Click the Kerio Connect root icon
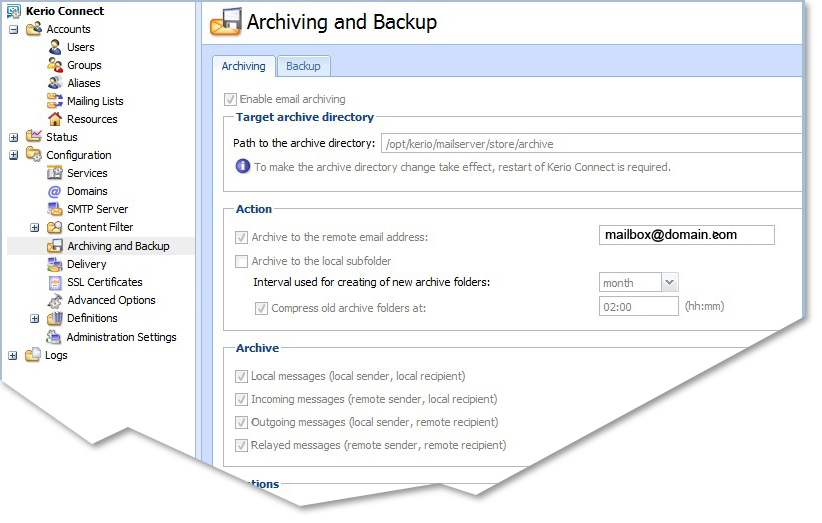The width and height of the screenshot is (822, 523). point(14,11)
